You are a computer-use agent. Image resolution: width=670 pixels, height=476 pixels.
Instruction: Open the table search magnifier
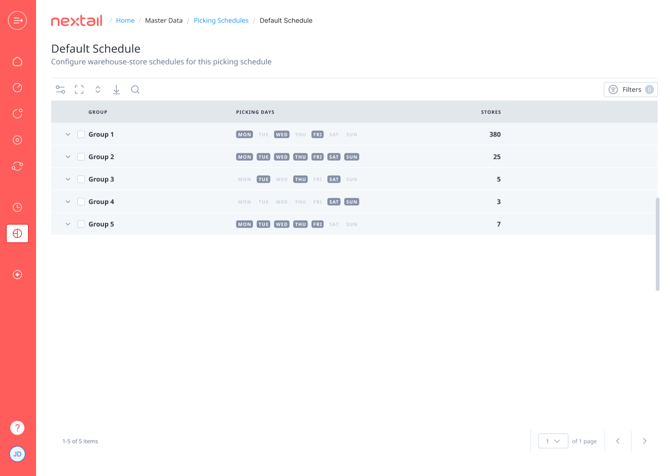click(x=135, y=89)
